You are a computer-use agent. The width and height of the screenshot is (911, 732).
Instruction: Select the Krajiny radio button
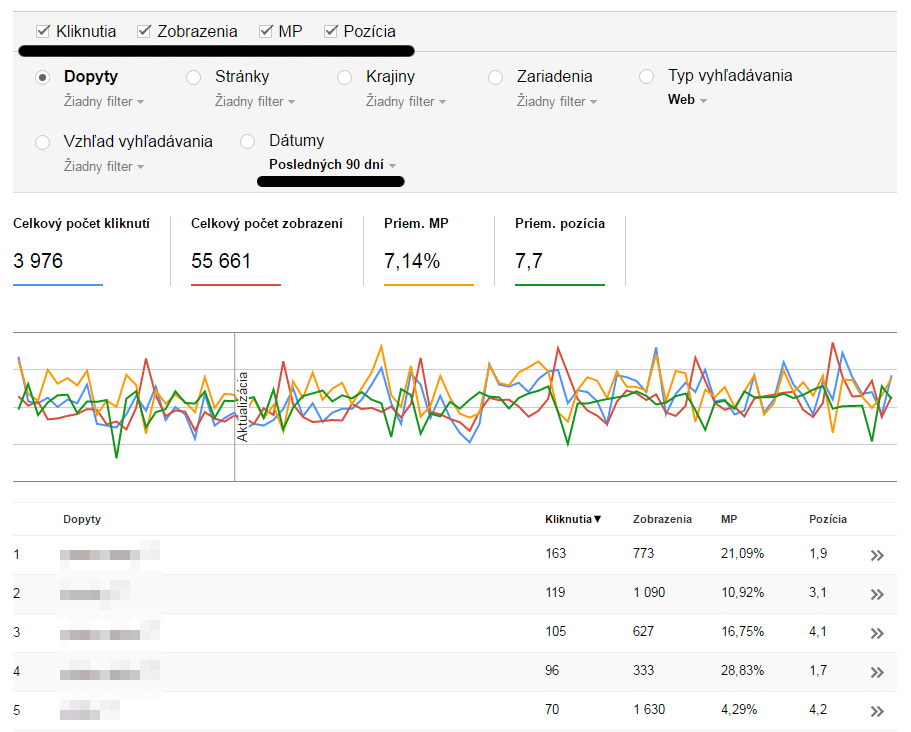pyautogui.click(x=345, y=77)
